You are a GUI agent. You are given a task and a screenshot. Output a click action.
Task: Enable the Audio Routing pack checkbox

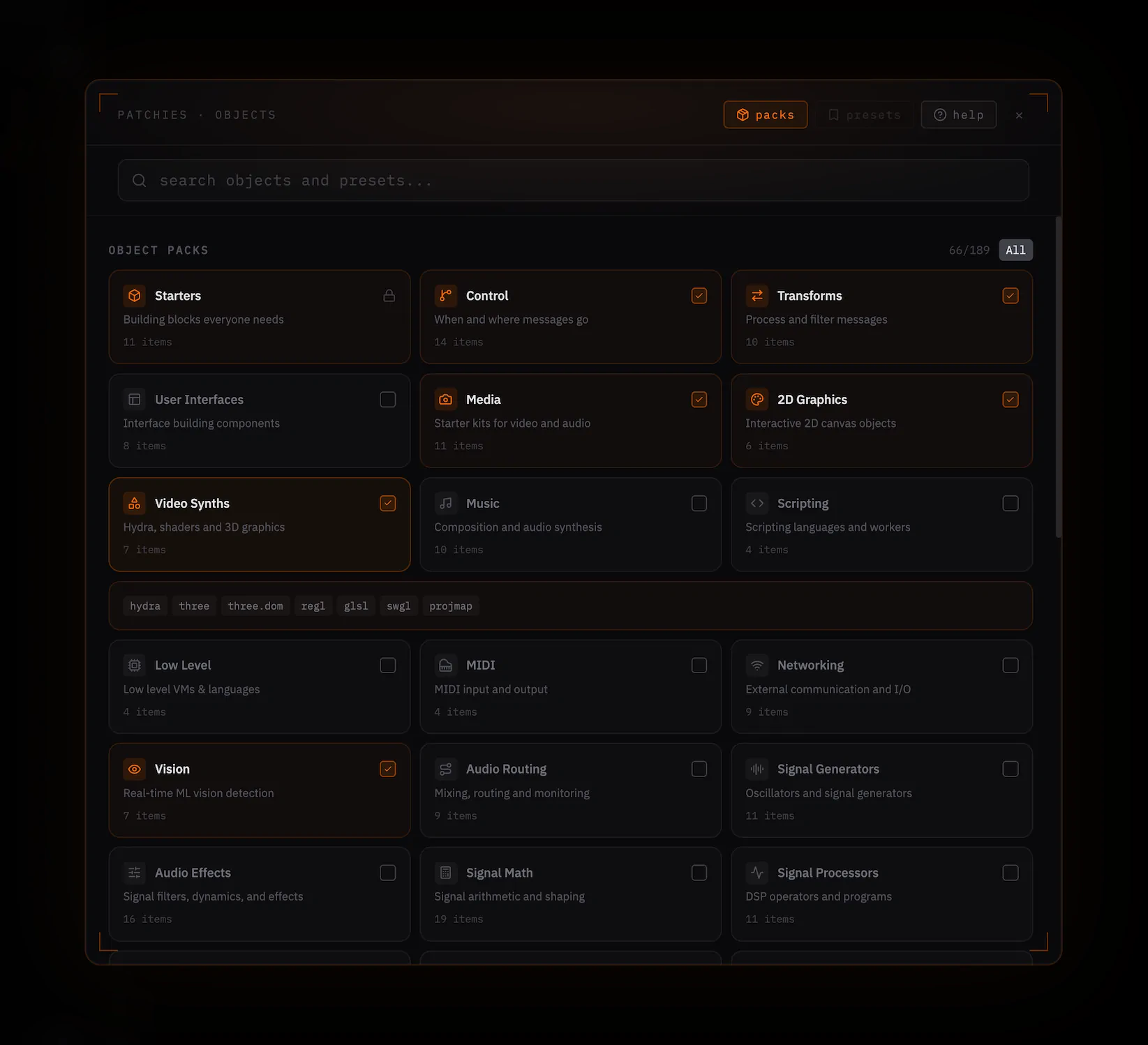699,769
